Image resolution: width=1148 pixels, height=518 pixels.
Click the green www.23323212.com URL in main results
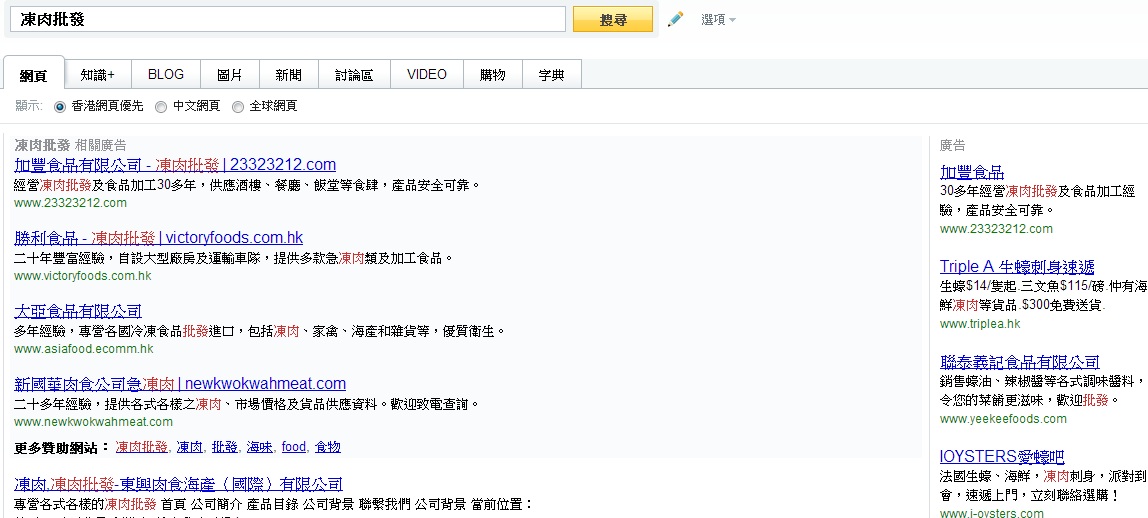pyautogui.click(x=70, y=203)
